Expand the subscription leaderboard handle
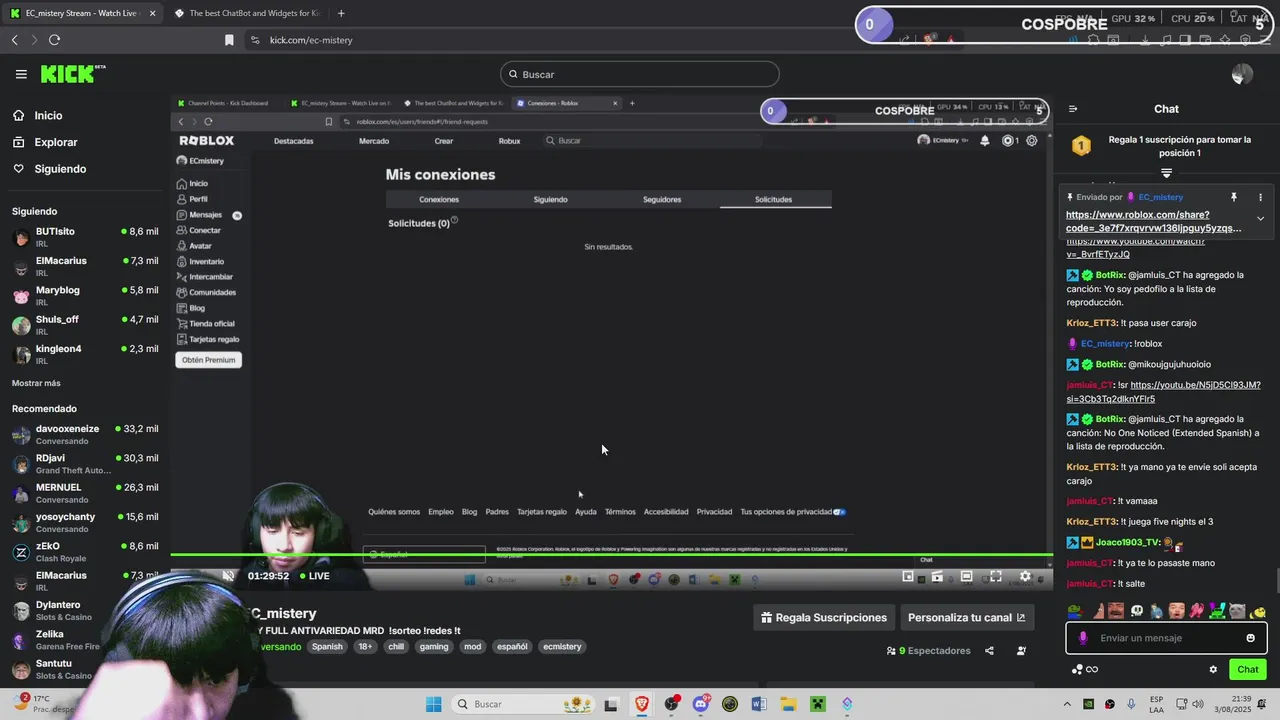This screenshot has width=1280, height=720. (1166, 173)
